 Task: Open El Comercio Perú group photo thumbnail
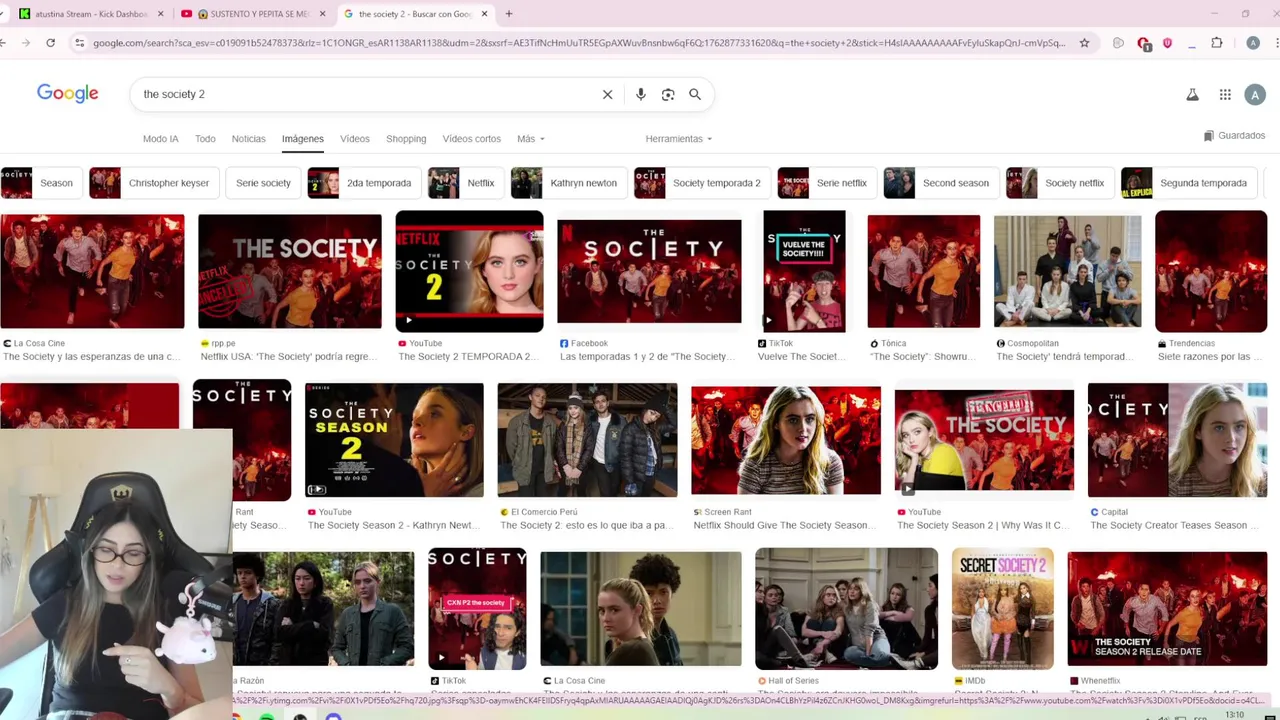tap(587, 440)
